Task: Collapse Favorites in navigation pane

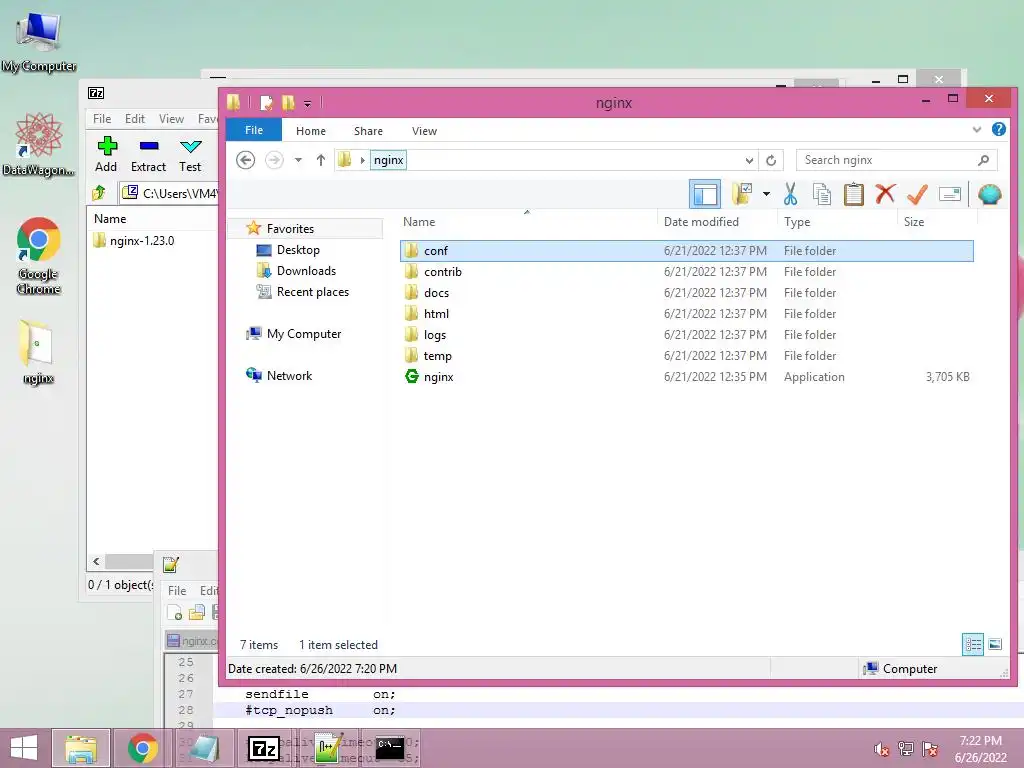Action: click(x=290, y=229)
